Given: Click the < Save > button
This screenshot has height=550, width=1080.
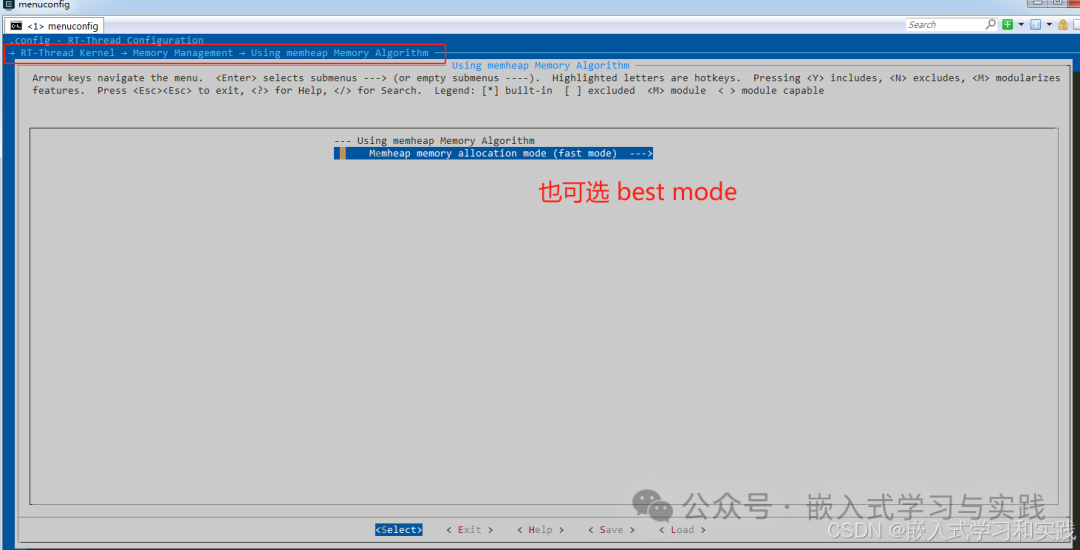Looking at the screenshot, I should click(612, 530).
